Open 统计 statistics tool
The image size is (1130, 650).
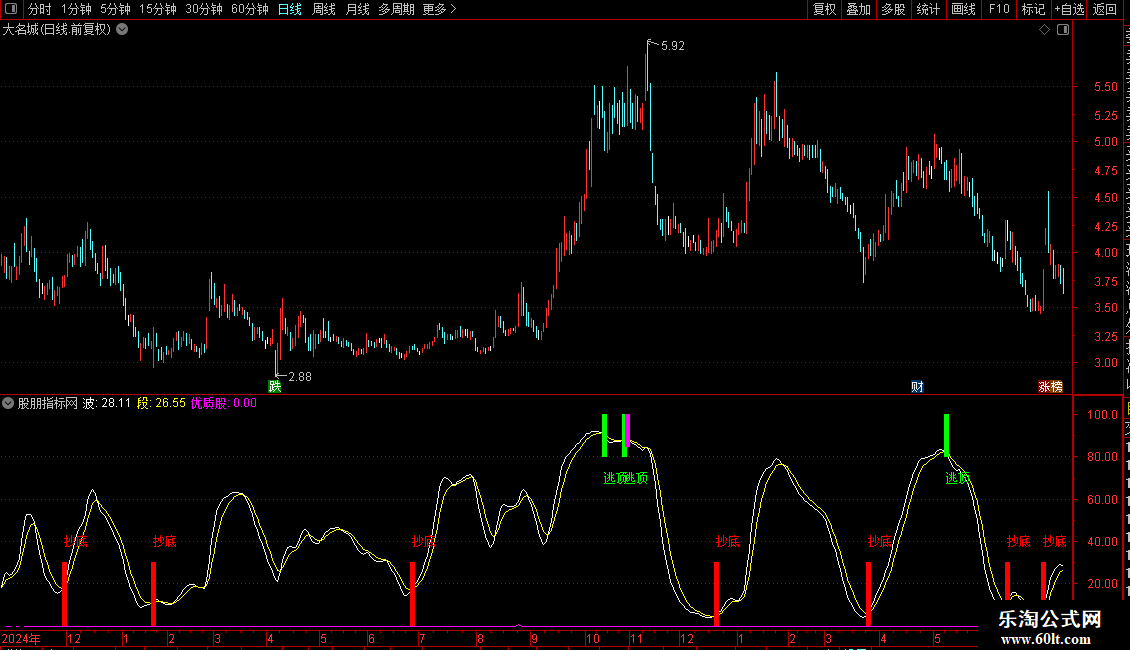[x=927, y=9]
